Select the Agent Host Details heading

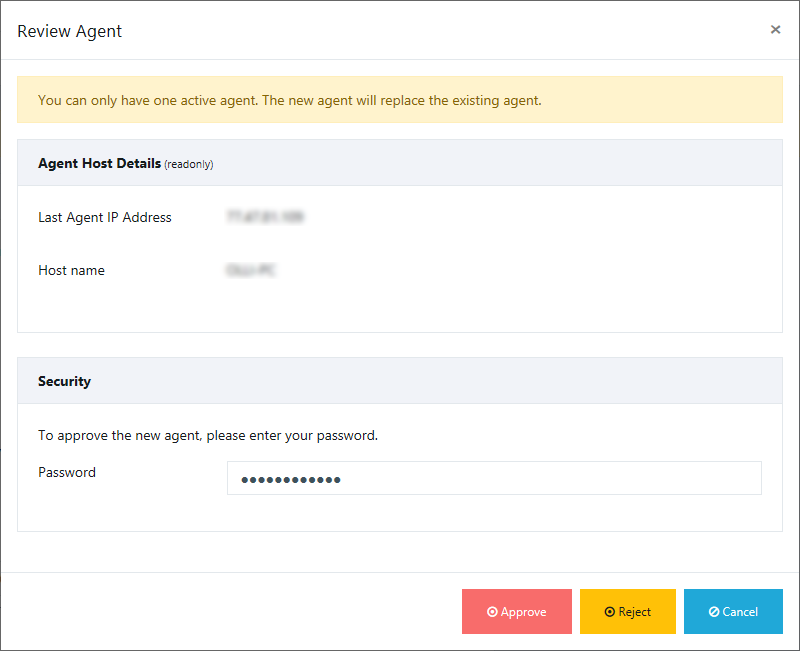(x=99, y=163)
